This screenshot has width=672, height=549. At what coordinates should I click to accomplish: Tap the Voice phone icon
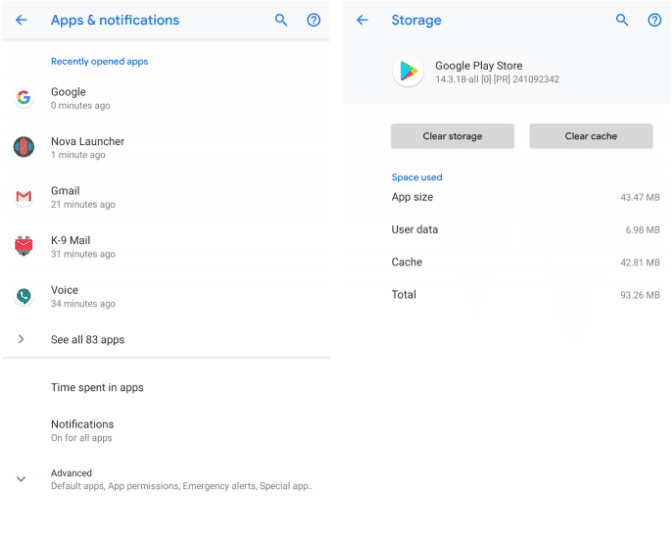pos(24,296)
